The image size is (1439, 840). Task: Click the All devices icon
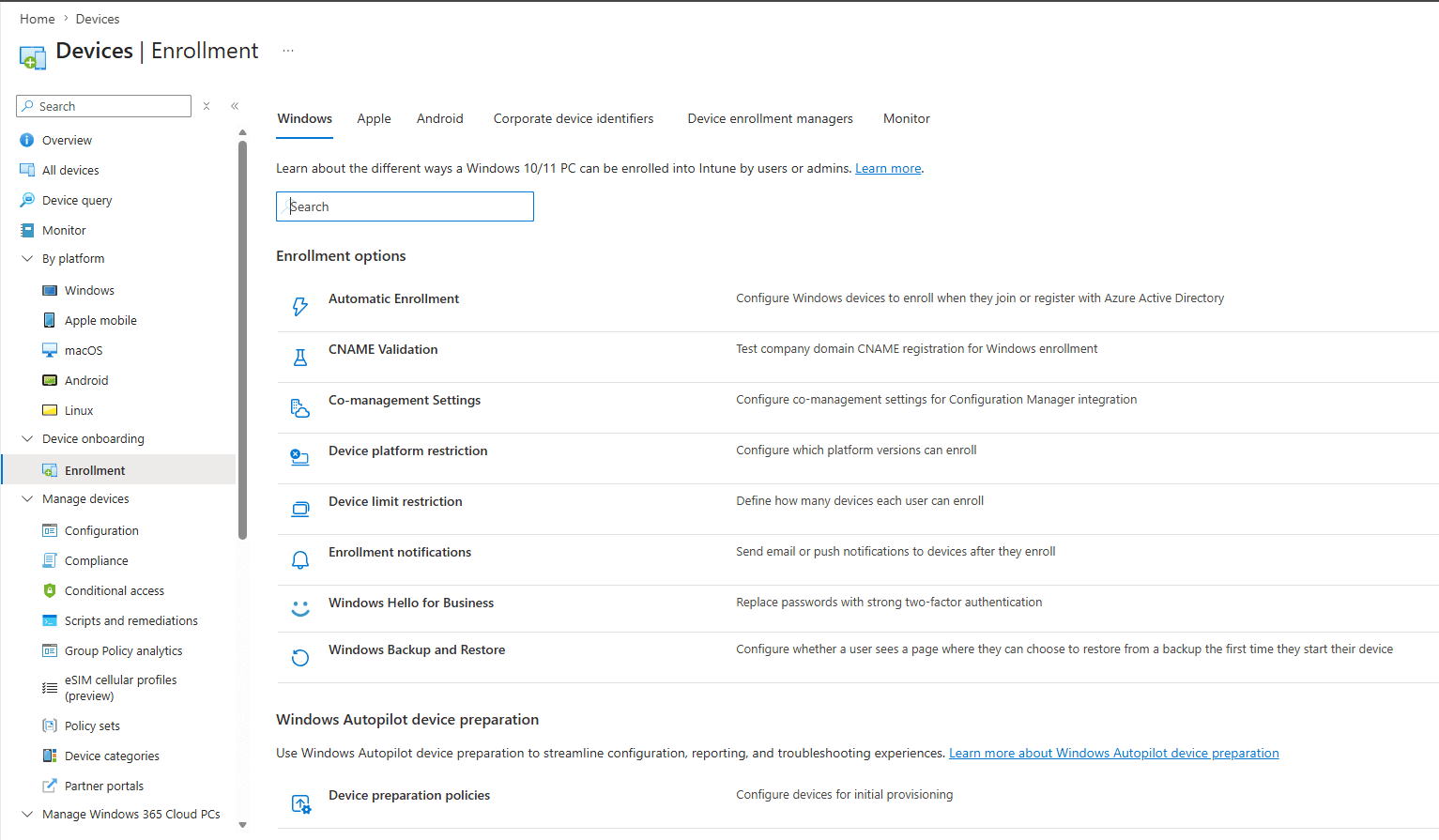coord(27,170)
